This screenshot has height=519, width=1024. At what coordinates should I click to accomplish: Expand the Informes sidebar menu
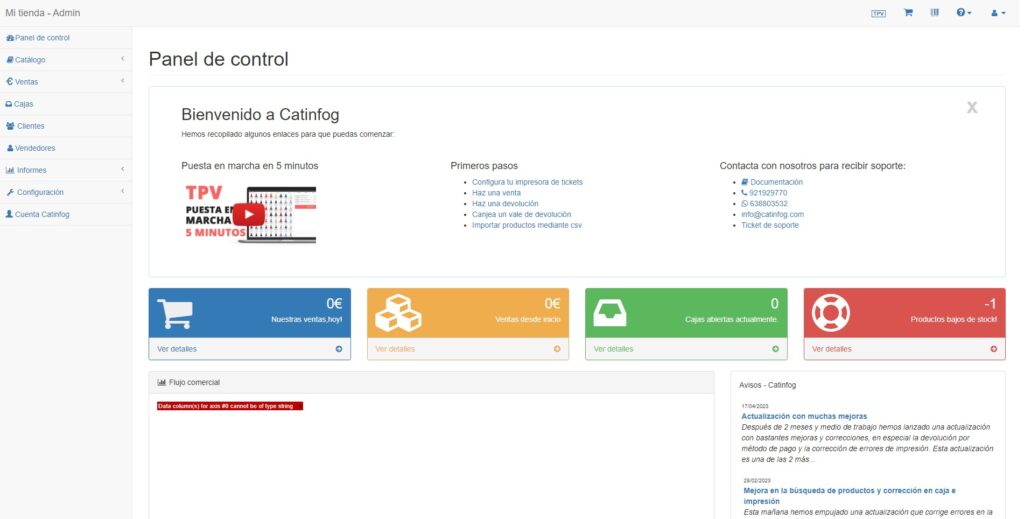(66, 170)
